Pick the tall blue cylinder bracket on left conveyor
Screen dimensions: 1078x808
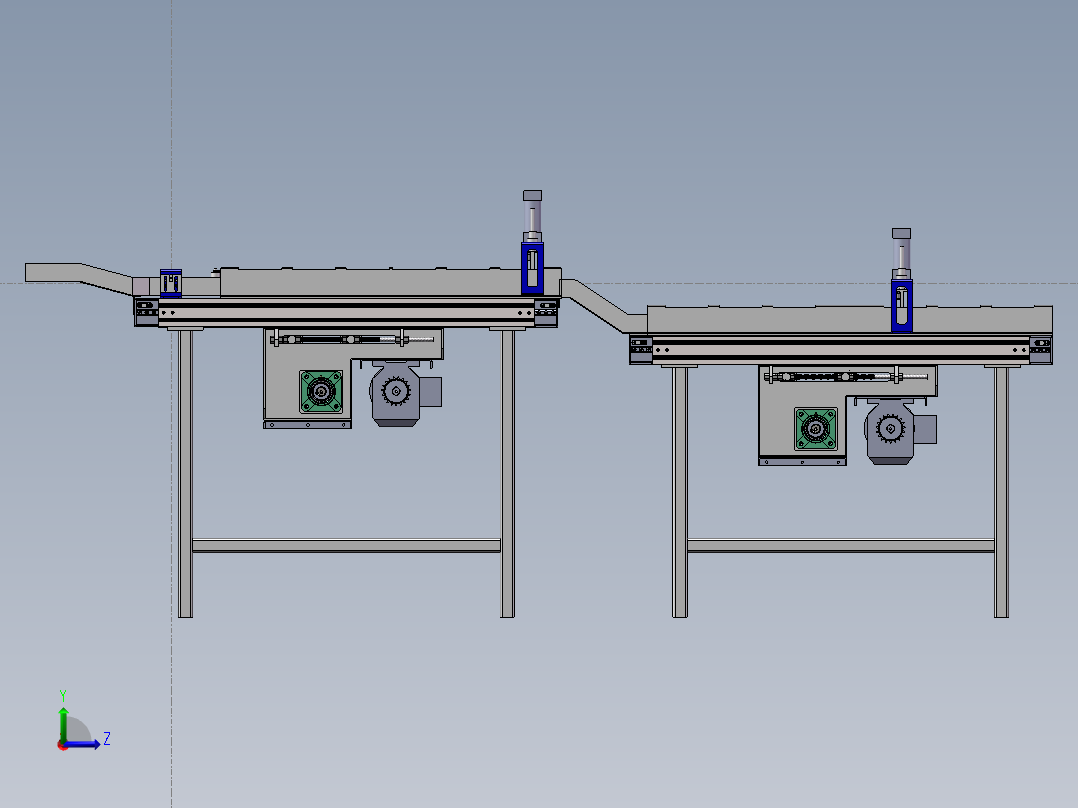(x=532, y=268)
